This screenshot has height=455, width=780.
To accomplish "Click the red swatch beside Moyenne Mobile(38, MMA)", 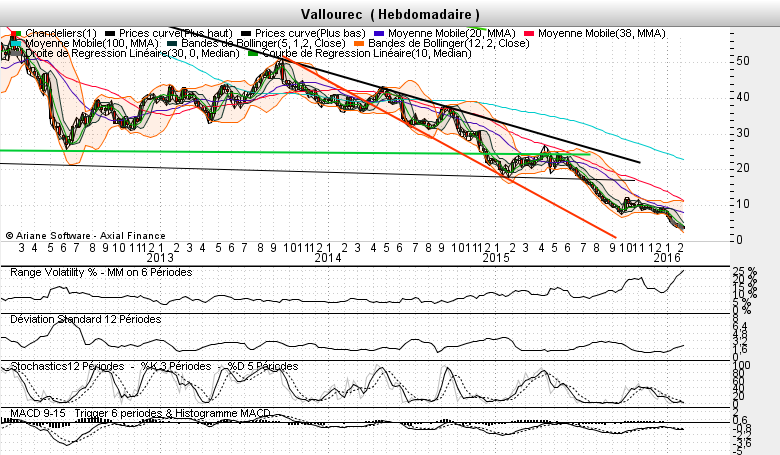I will pyautogui.click(x=529, y=33).
